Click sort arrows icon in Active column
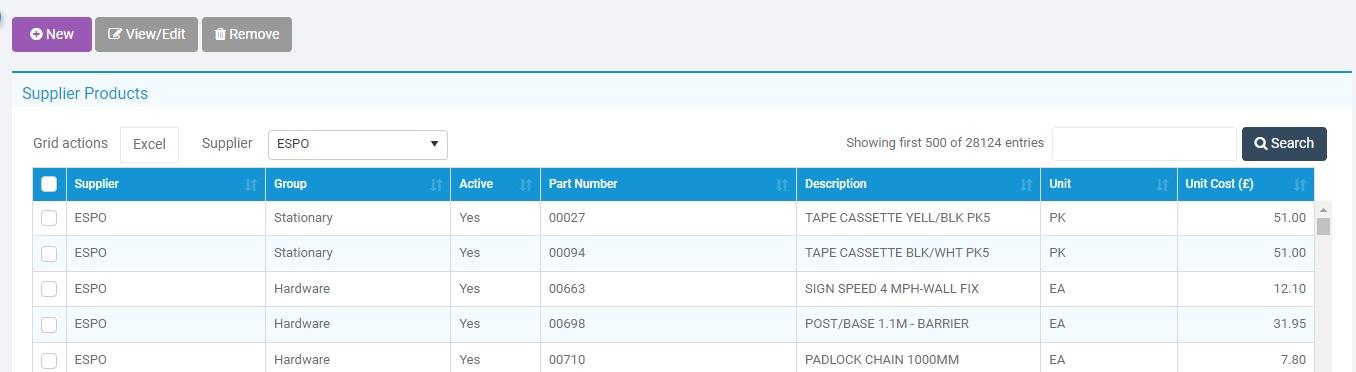Image resolution: width=1356 pixels, height=372 pixels. click(x=526, y=185)
